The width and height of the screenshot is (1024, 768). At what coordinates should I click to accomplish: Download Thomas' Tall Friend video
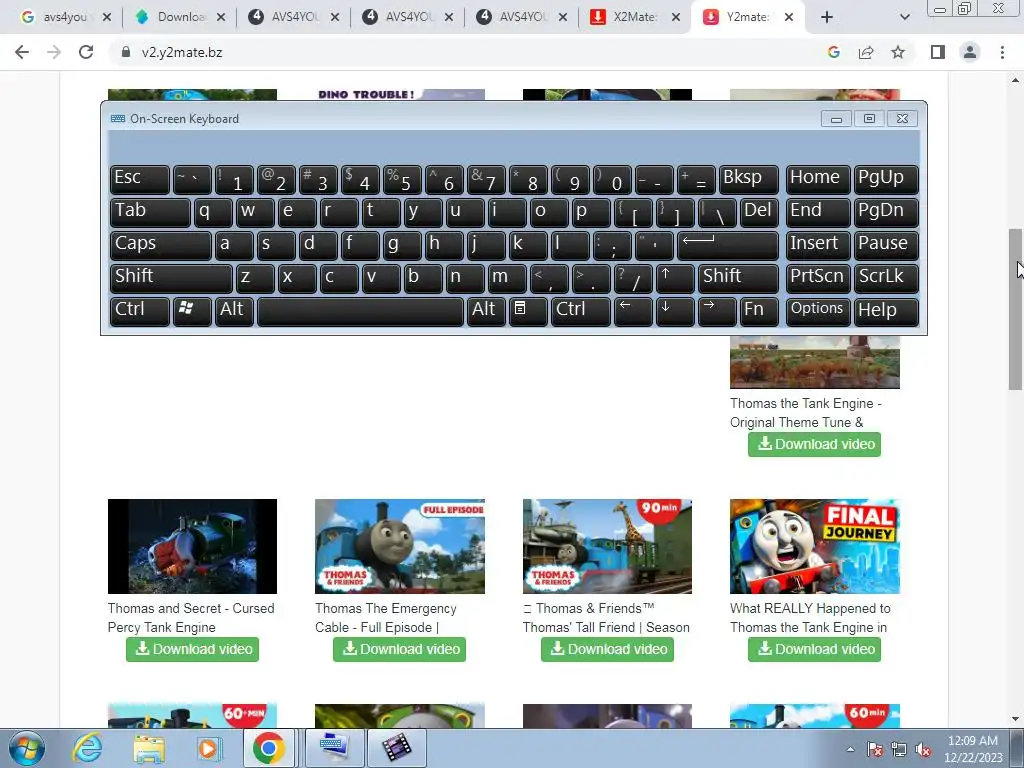click(x=607, y=649)
